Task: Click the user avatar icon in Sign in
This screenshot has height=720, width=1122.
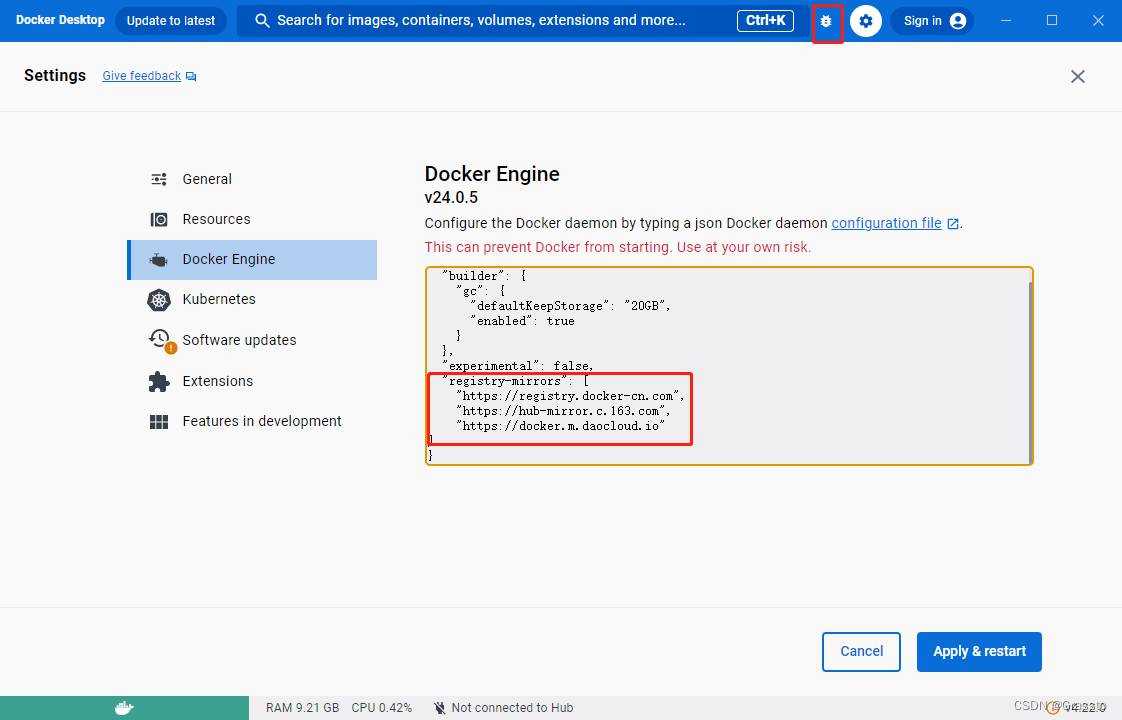Action: pyautogui.click(x=957, y=21)
